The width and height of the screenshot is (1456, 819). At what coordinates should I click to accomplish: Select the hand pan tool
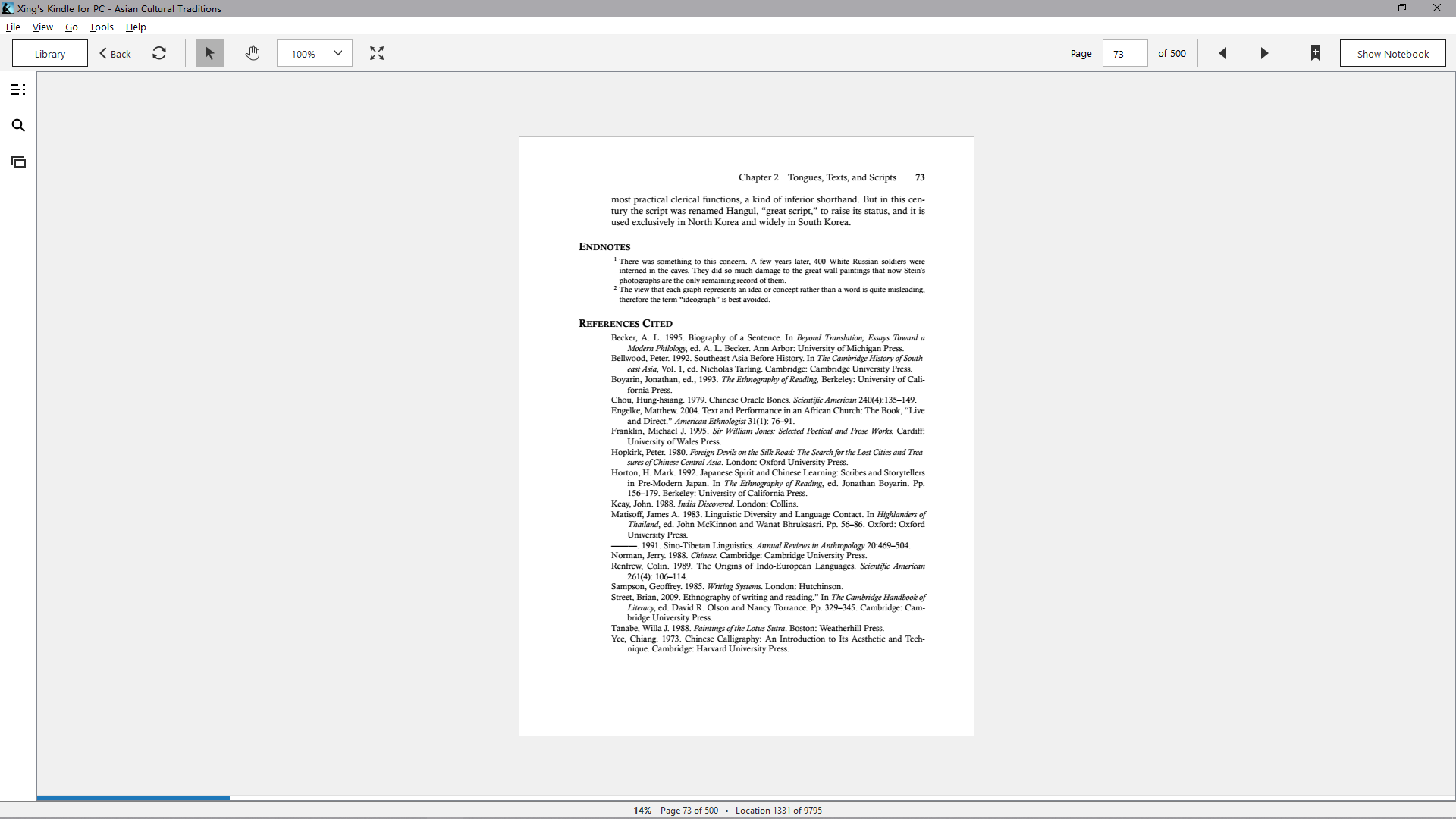[x=253, y=53]
